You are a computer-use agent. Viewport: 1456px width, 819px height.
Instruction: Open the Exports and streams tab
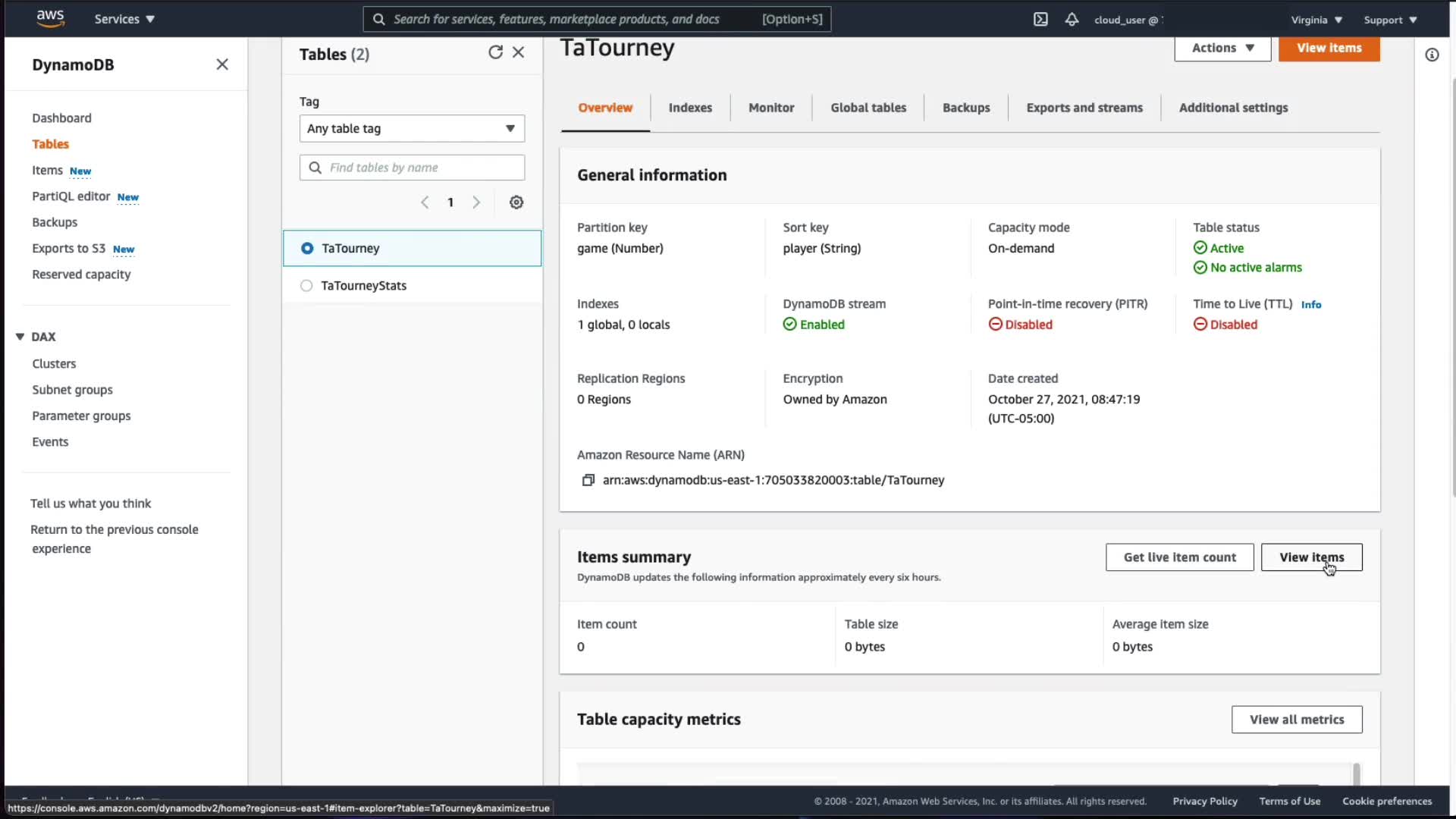[x=1084, y=108]
